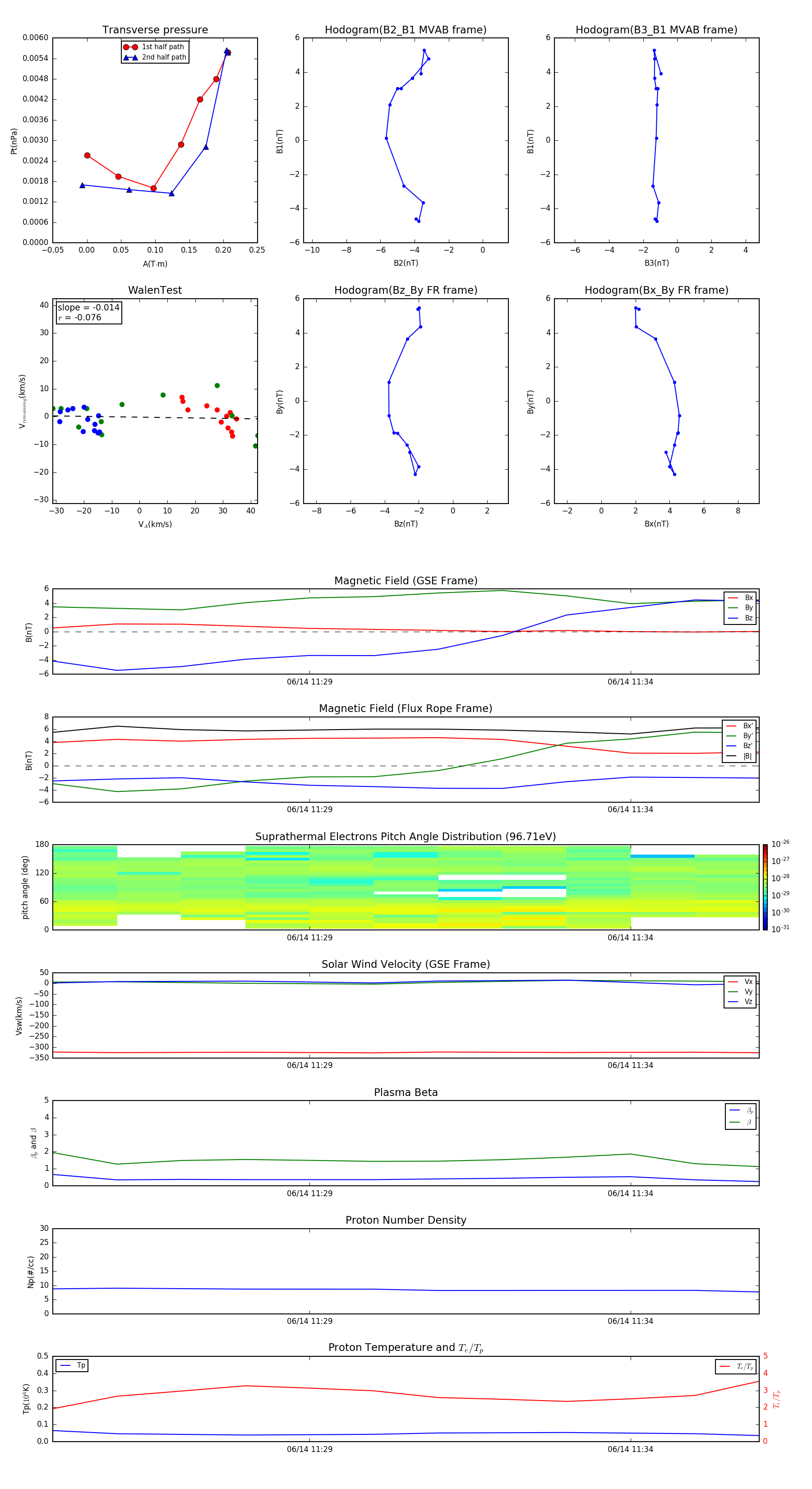Screen dimensions: 812x1489
Task: Click the 'Bz(nT)' x-axis label
Action: (x=406, y=524)
